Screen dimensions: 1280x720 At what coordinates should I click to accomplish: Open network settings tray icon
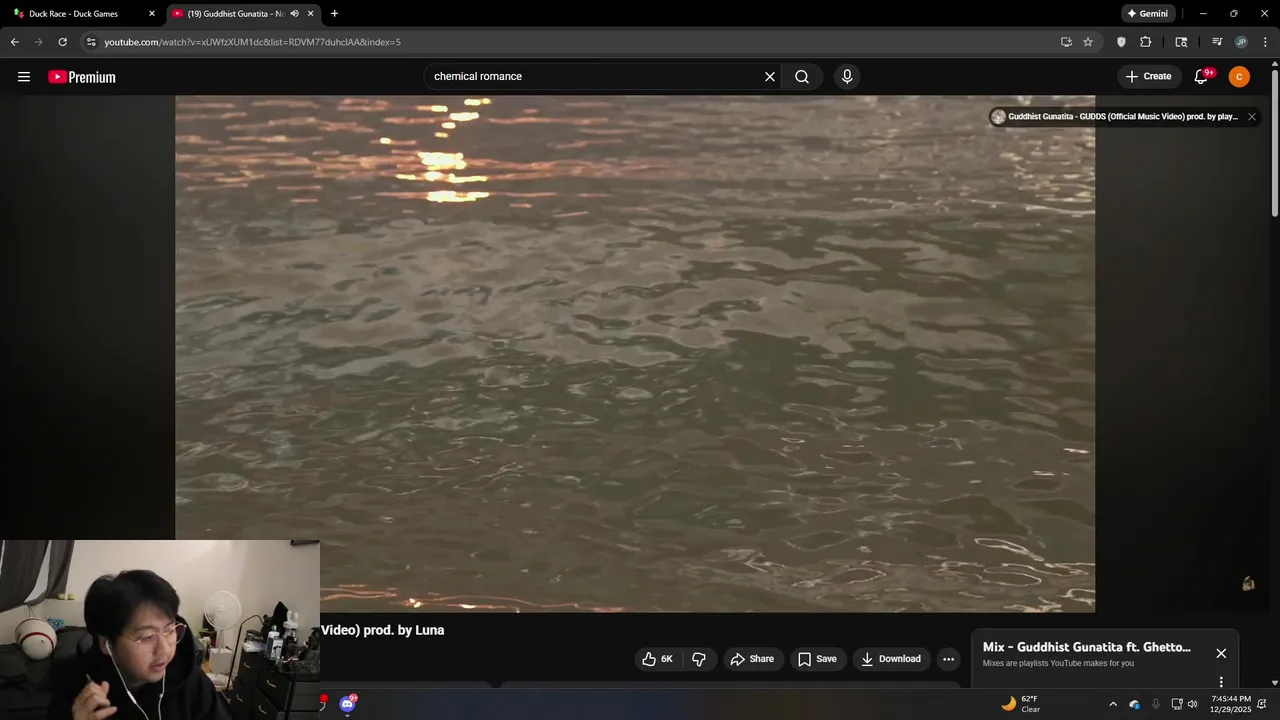tap(1177, 704)
